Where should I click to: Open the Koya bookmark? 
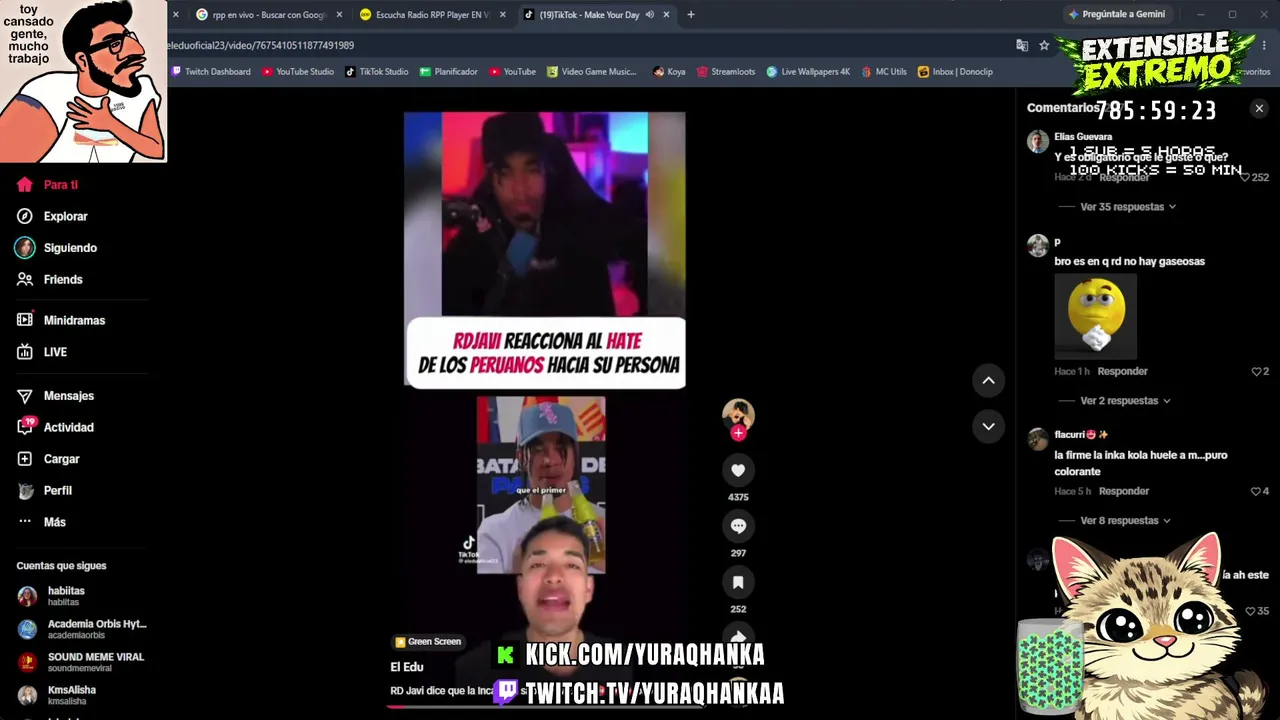tap(669, 72)
